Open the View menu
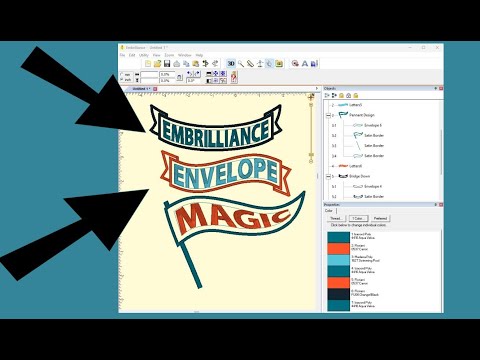This screenshot has height=360, width=480. (156, 55)
